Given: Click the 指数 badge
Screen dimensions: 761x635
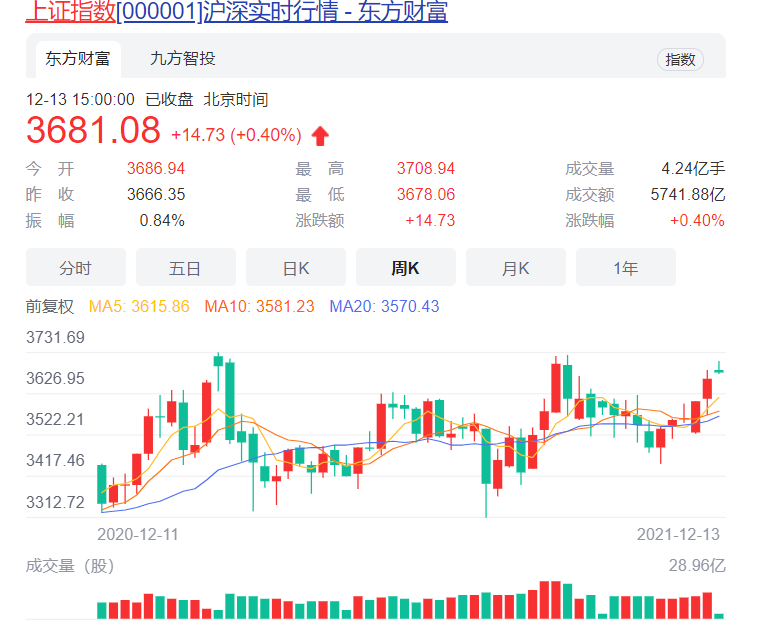Looking at the screenshot, I should pos(680,59).
